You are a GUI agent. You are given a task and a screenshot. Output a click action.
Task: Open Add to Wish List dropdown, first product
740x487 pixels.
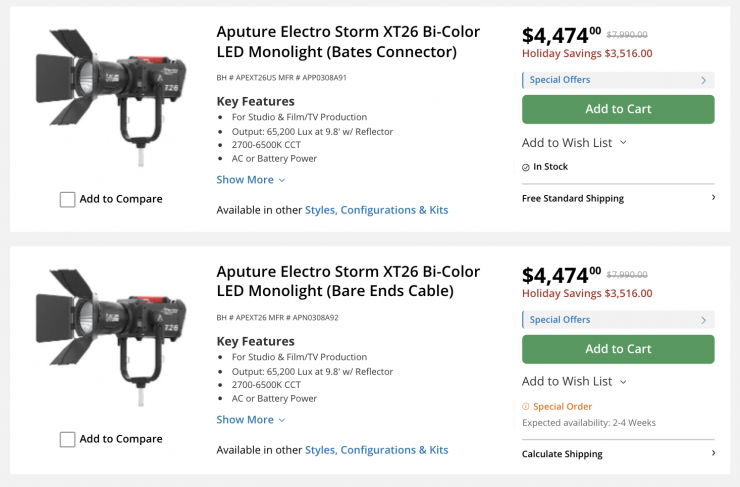(x=574, y=142)
